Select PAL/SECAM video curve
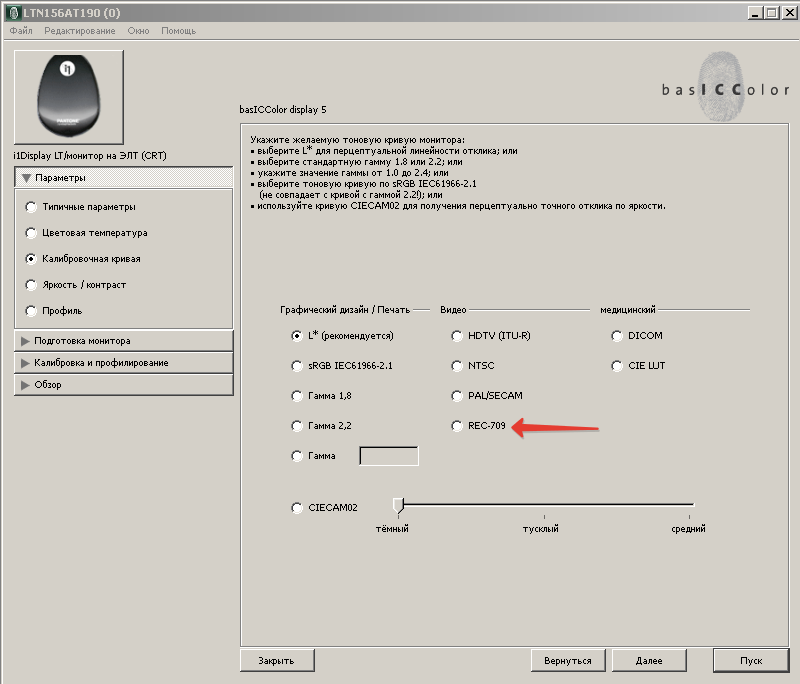 [x=457, y=396]
